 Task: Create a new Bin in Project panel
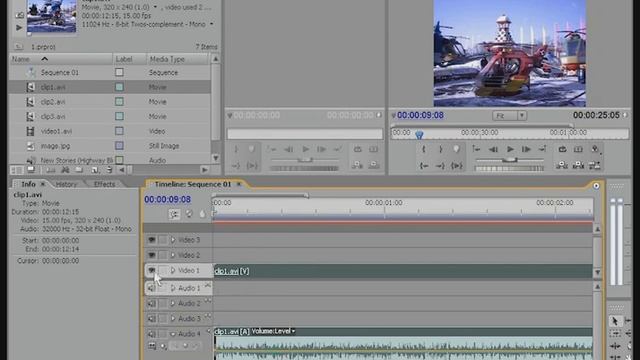(x=79, y=170)
